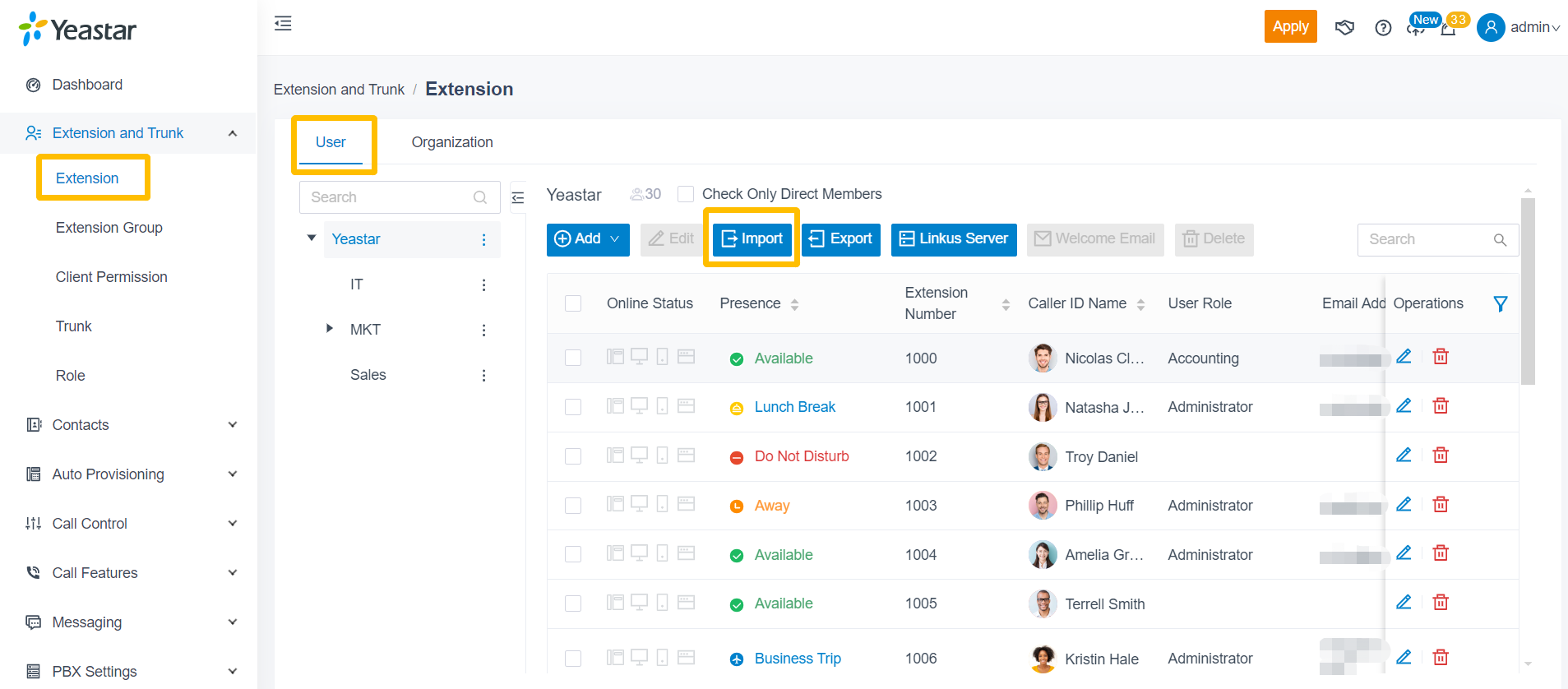Expand the Contacts sidebar menu
1568x689 pixels.
(x=233, y=425)
